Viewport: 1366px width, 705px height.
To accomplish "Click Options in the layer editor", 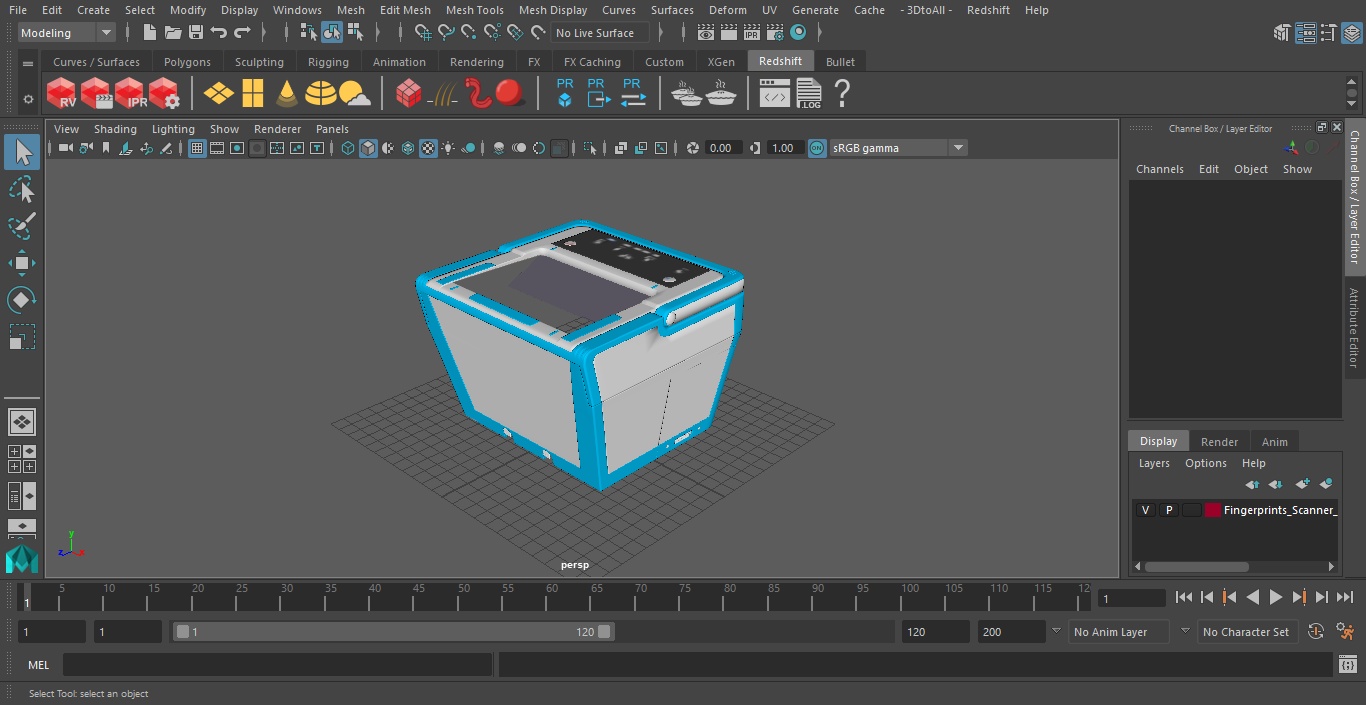I will pos(1205,463).
